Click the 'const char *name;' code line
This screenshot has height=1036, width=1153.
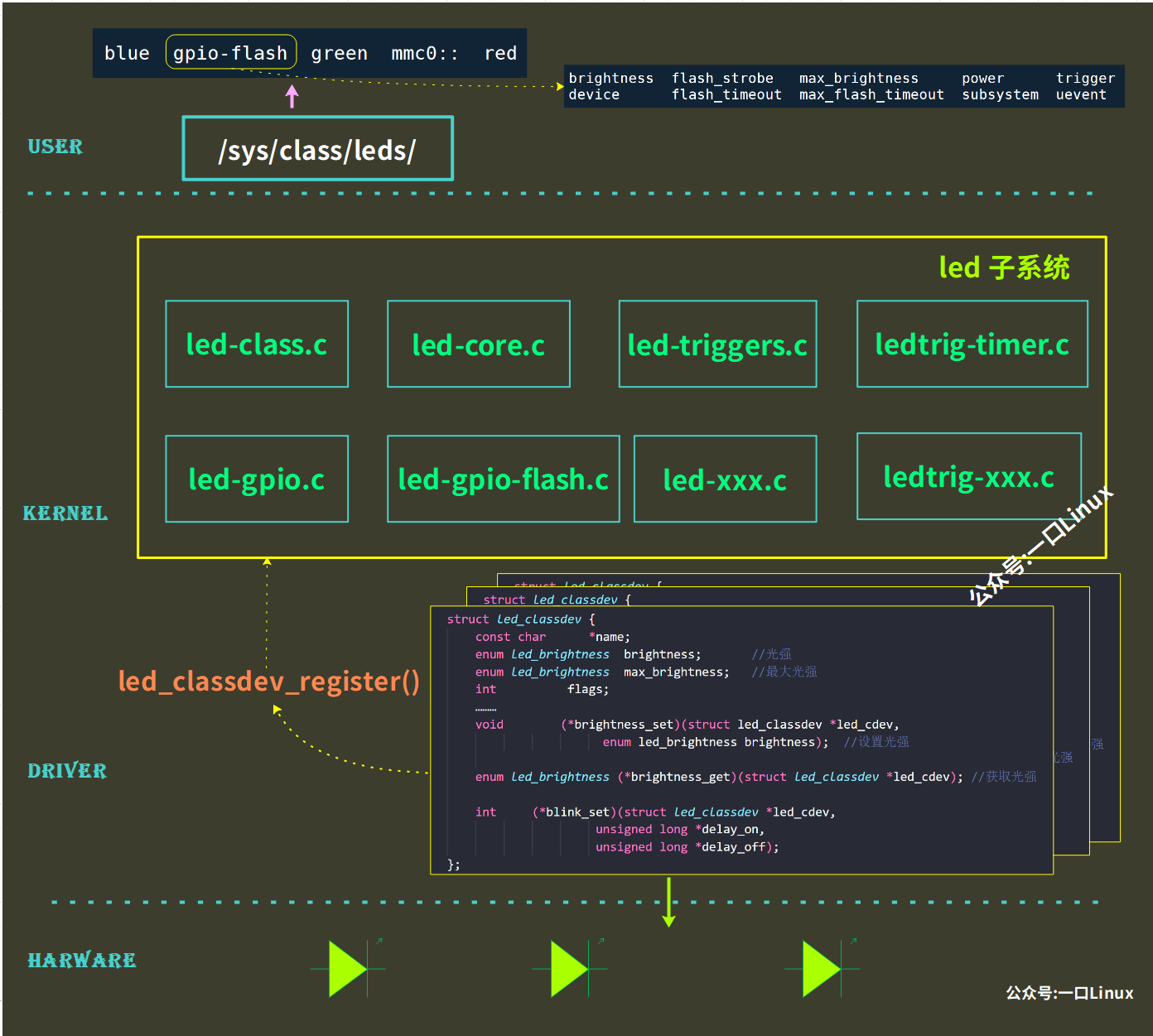(x=552, y=637)
